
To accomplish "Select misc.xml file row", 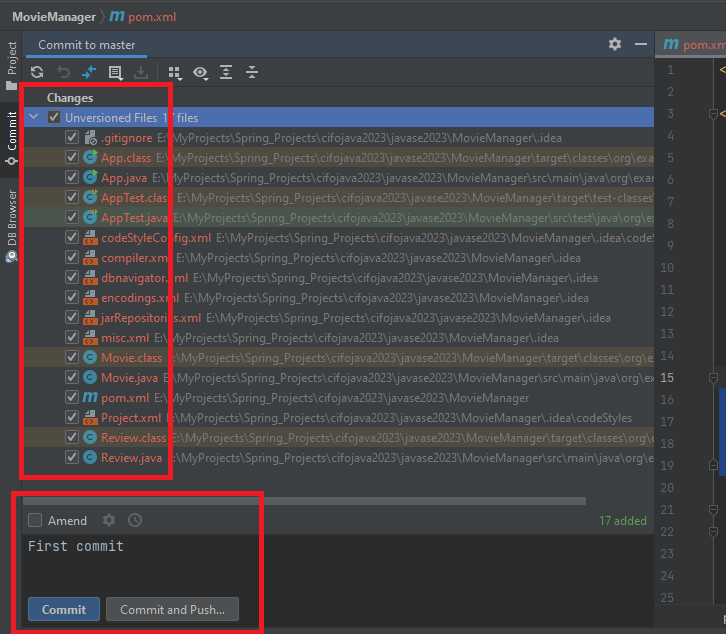I will point(339,338).
